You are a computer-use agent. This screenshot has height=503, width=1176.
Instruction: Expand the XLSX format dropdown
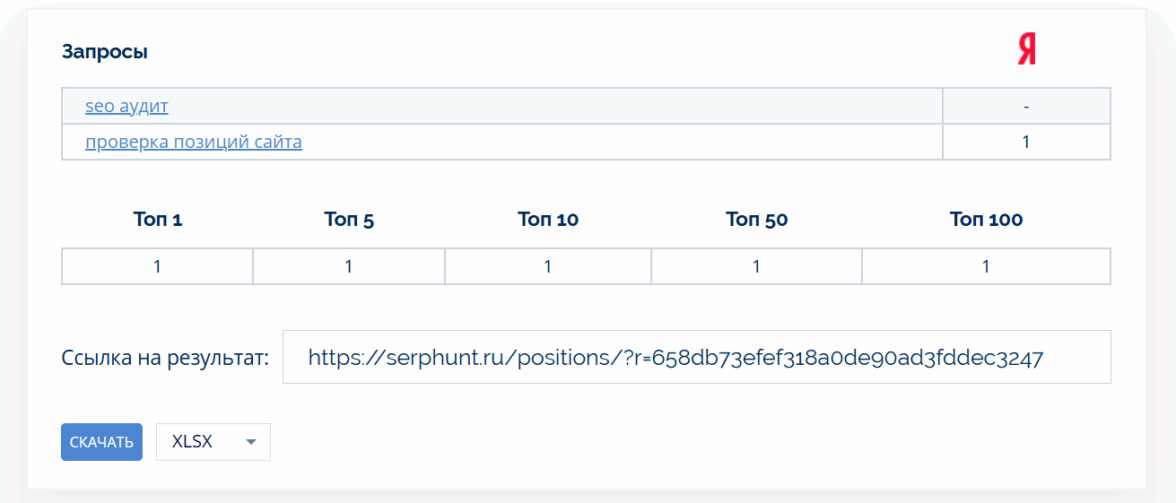pyautogui.click(x=213, y=442)
